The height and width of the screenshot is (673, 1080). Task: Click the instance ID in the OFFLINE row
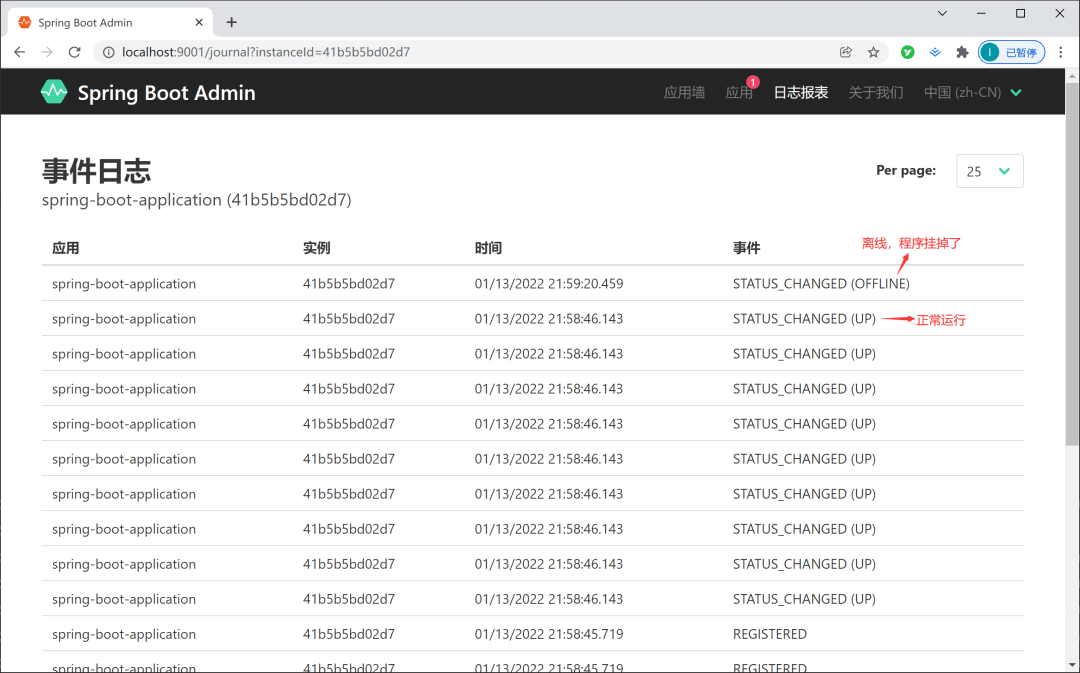coord(349,283)
